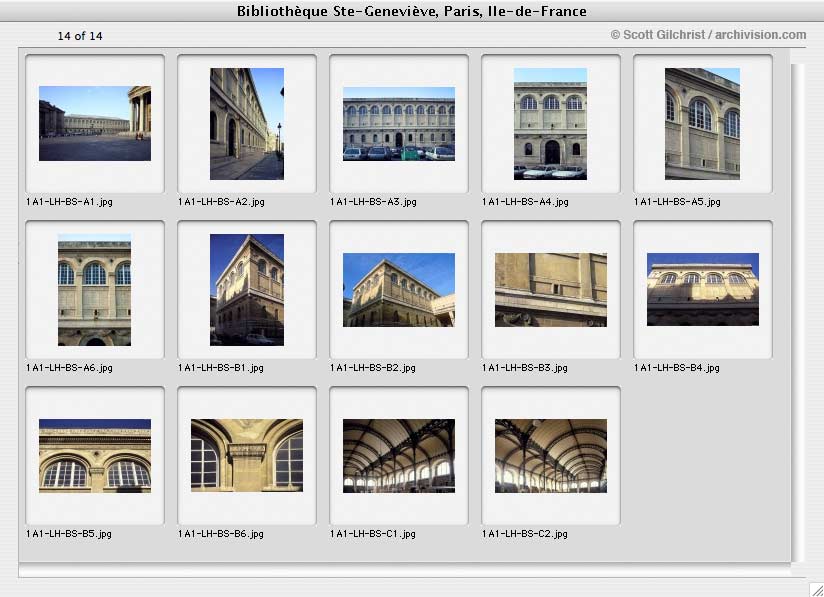Open thumbnail 1A1-LH-BS-B3.jpg wall detail
Viewport: 824px width, 597px height.
tap(551, 290)
